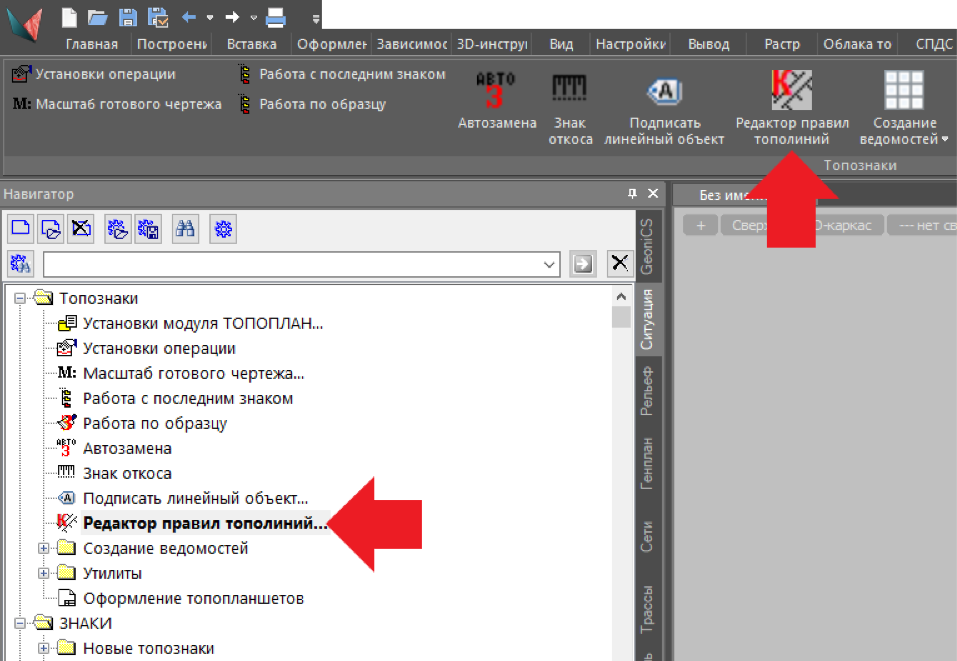The width and height of the screenshot is (957, 661).
Task: Click into the Navigator search input field
Action: [x=290, y=264]
